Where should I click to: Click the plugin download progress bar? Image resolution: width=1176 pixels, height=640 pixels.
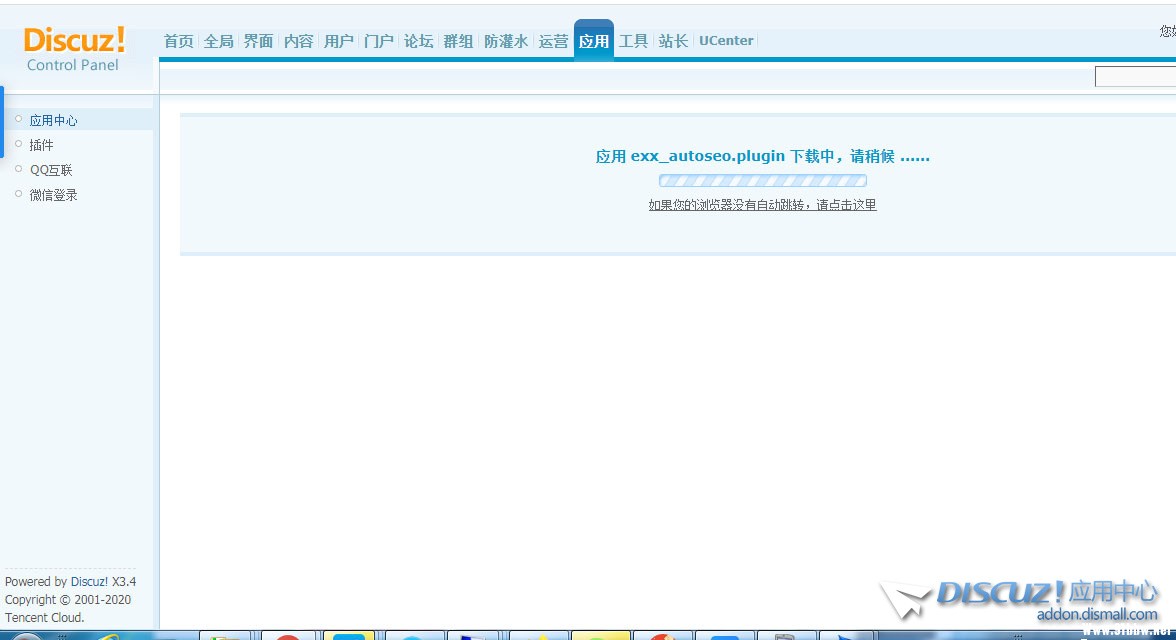[762, 181]
